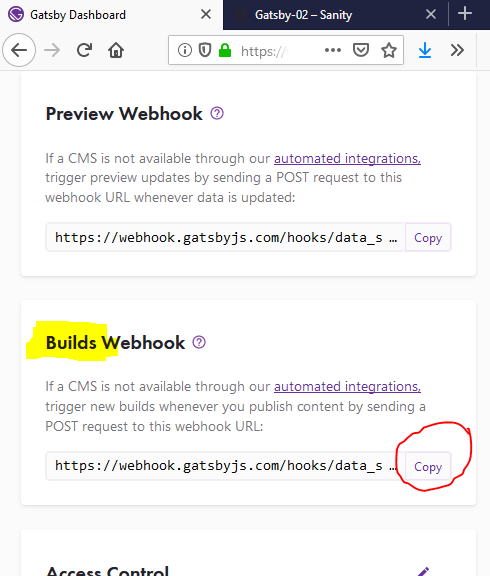490x576 pixels.
Task: Open the downloads arrow icon
Action: [x=425, y=50]
